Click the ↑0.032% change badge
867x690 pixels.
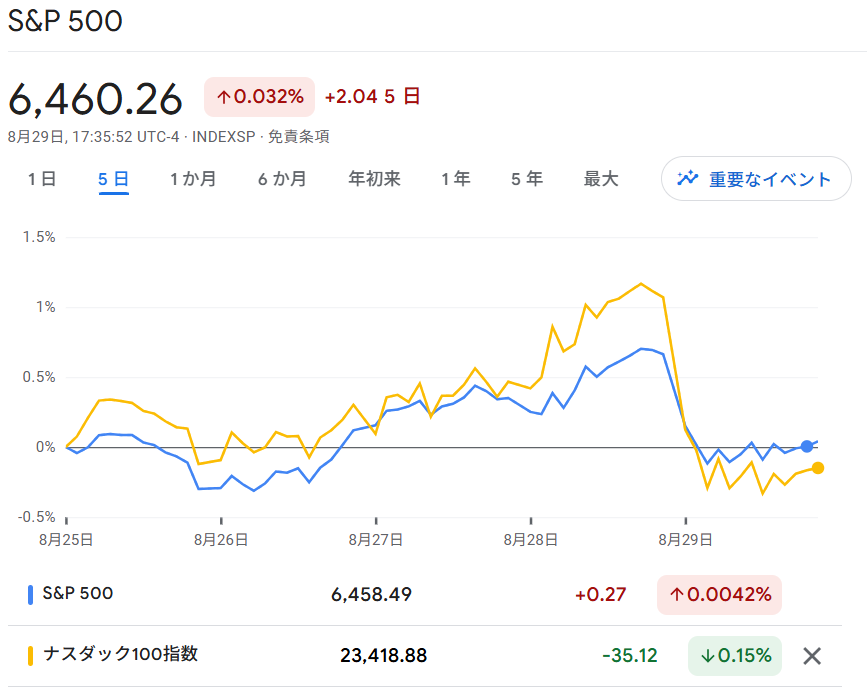pos(259,97)
